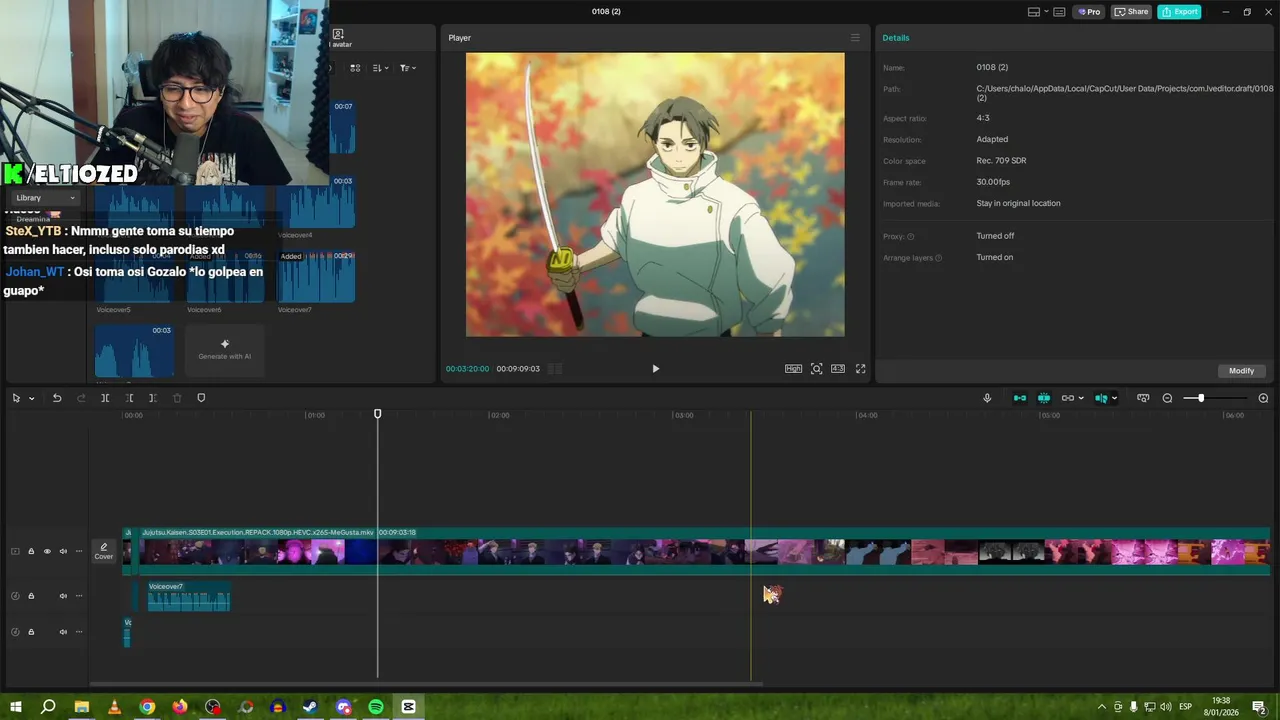
Task: Change player aspect ratio icon
Action: (x=838, y=369)
